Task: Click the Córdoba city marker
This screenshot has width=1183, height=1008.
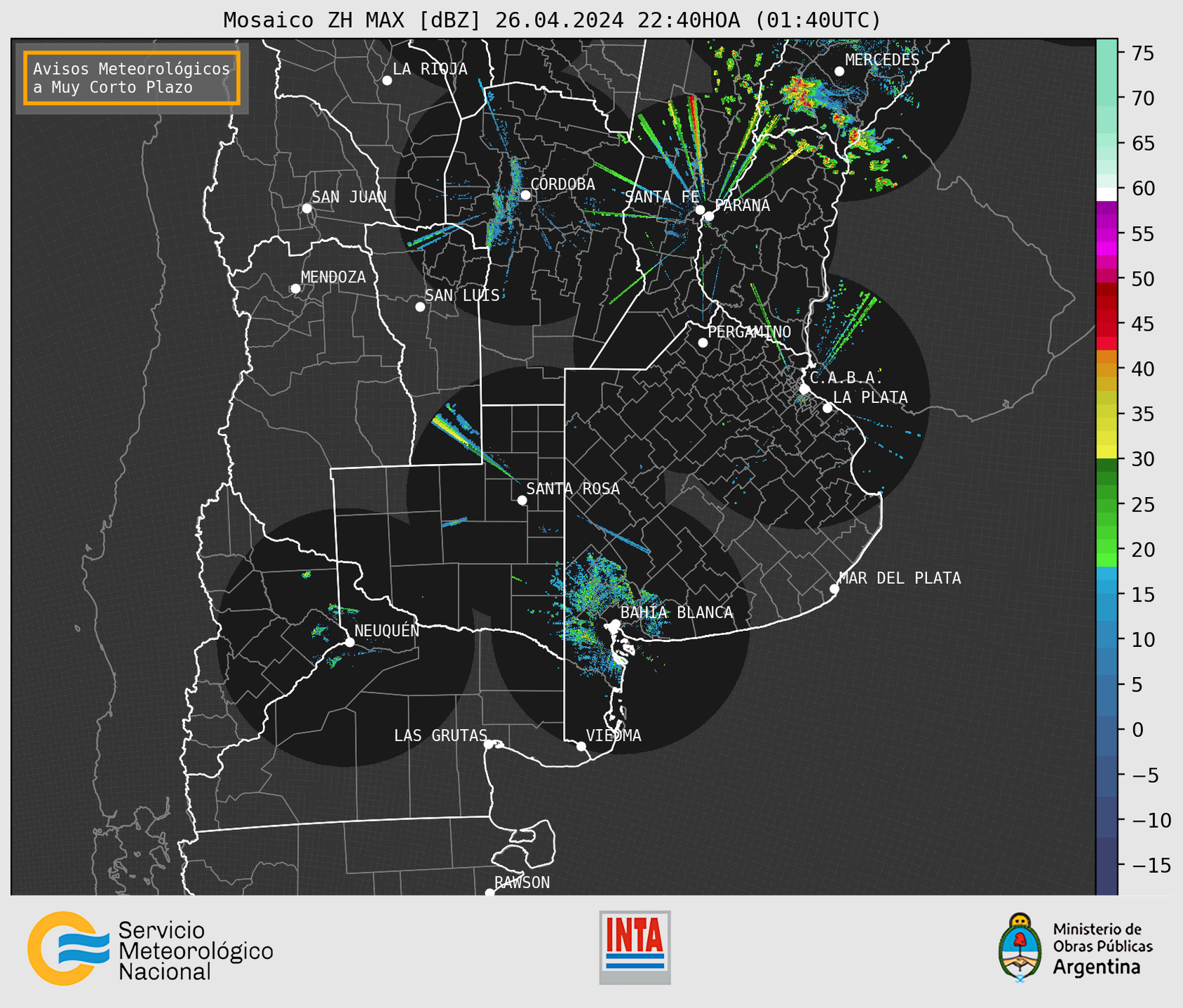Action: point(525,195)
